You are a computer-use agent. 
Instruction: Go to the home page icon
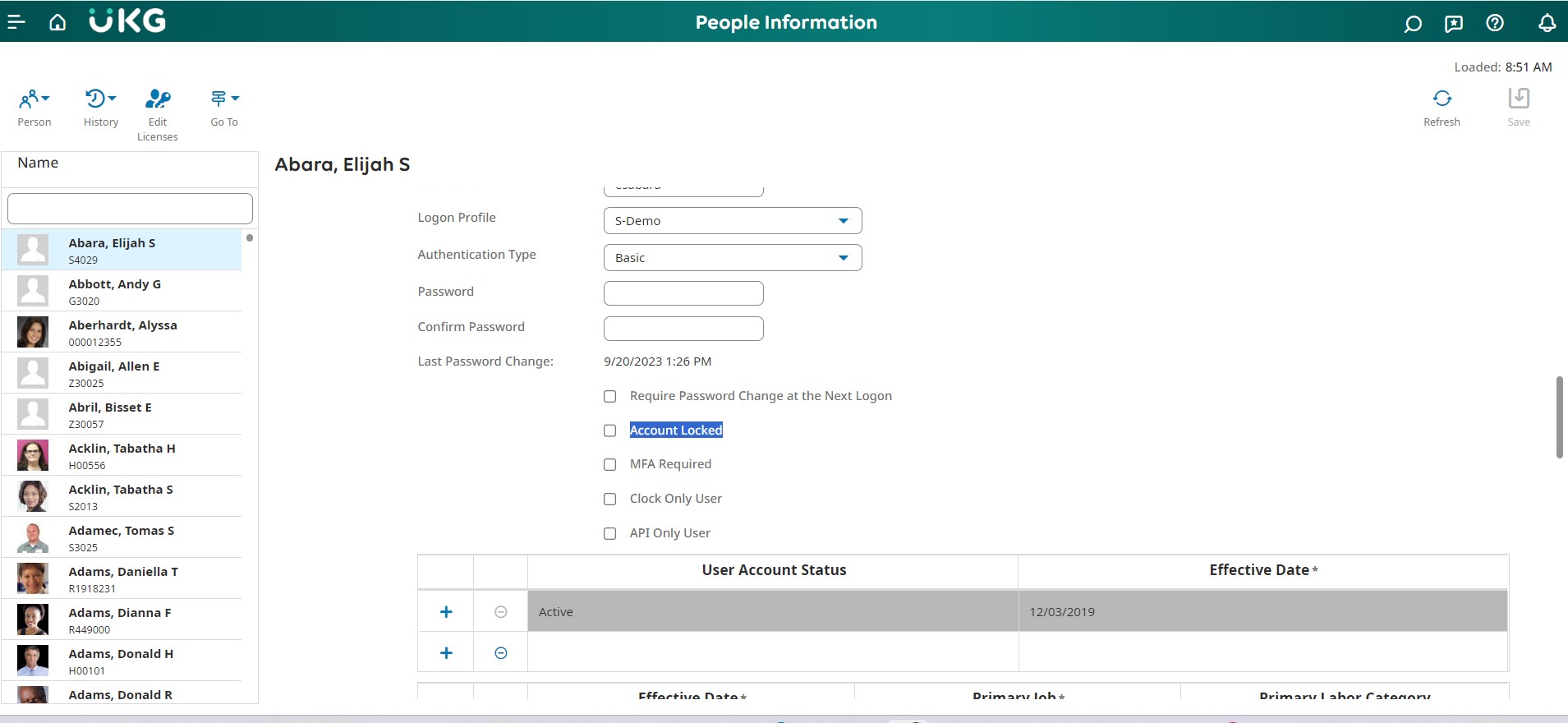point(57,22)
